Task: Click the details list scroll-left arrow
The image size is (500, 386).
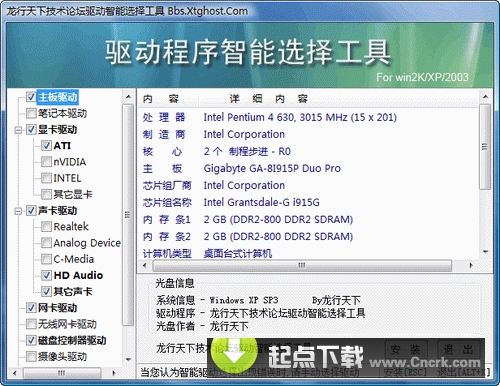Action: (x=144, y=265)
